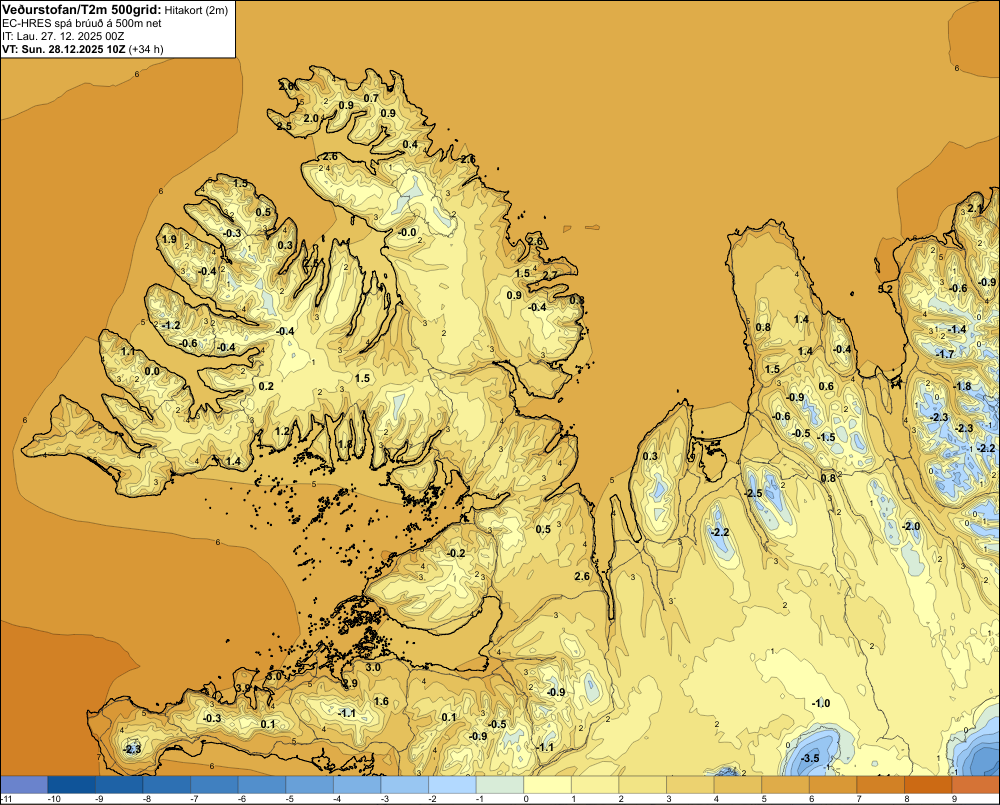Click the -2.5 temperature value on the map
Image resolution: width=1000 pixels, height=805 pixels.
754,493
